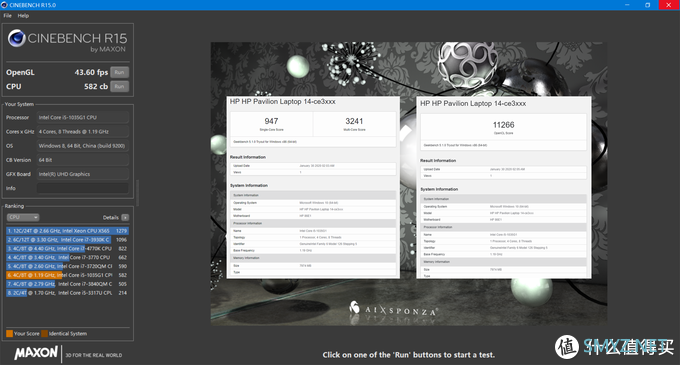Open the Help menu
Screen dimensions: 680x365
click(x=23, y=16)
